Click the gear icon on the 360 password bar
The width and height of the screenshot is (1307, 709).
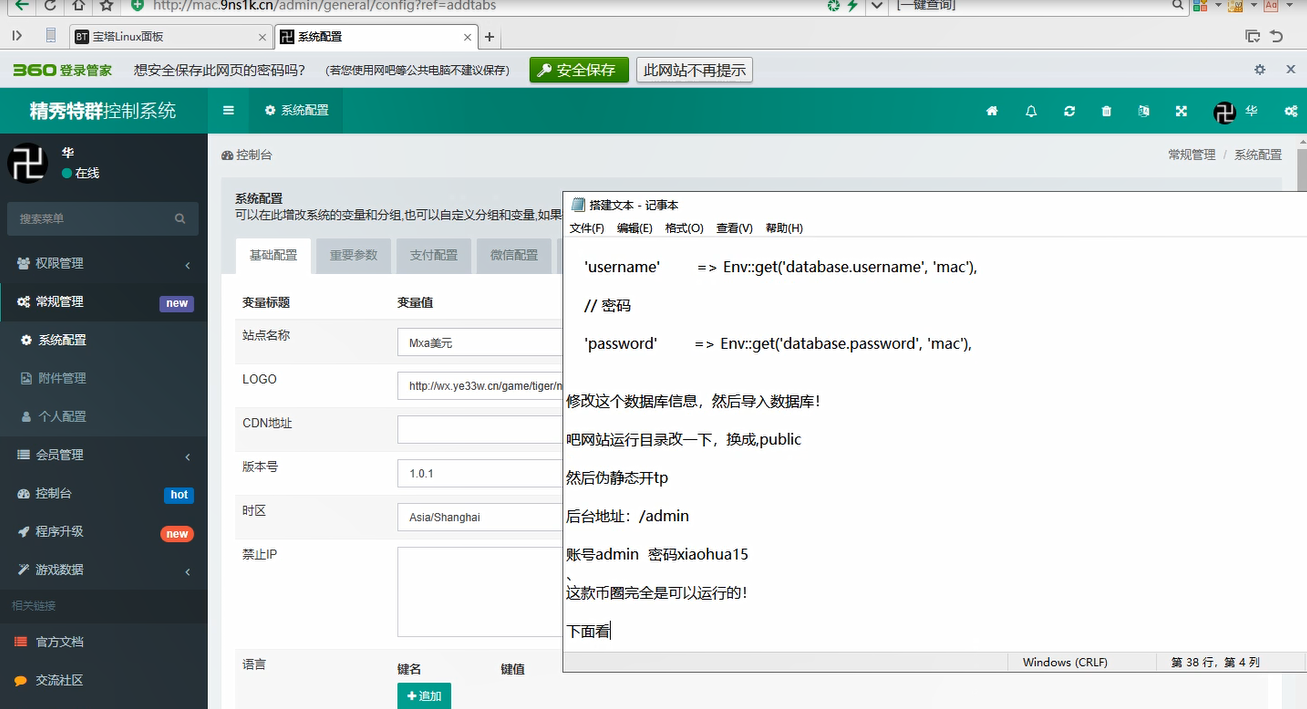pyautogui.click(x=1260, y=70)
